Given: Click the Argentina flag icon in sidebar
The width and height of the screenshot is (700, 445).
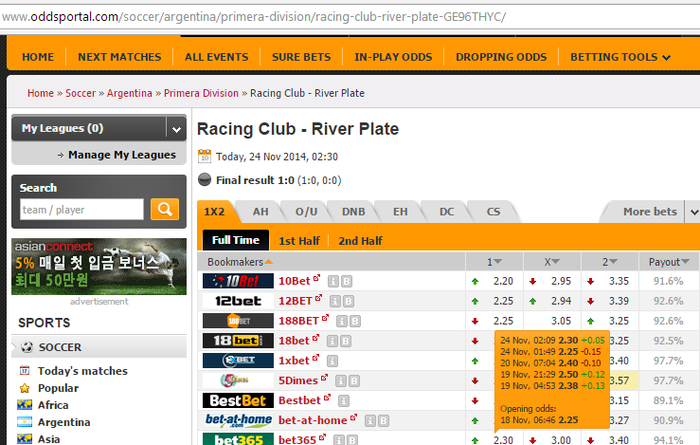Looking at the screenshot, I should (25, 422).
